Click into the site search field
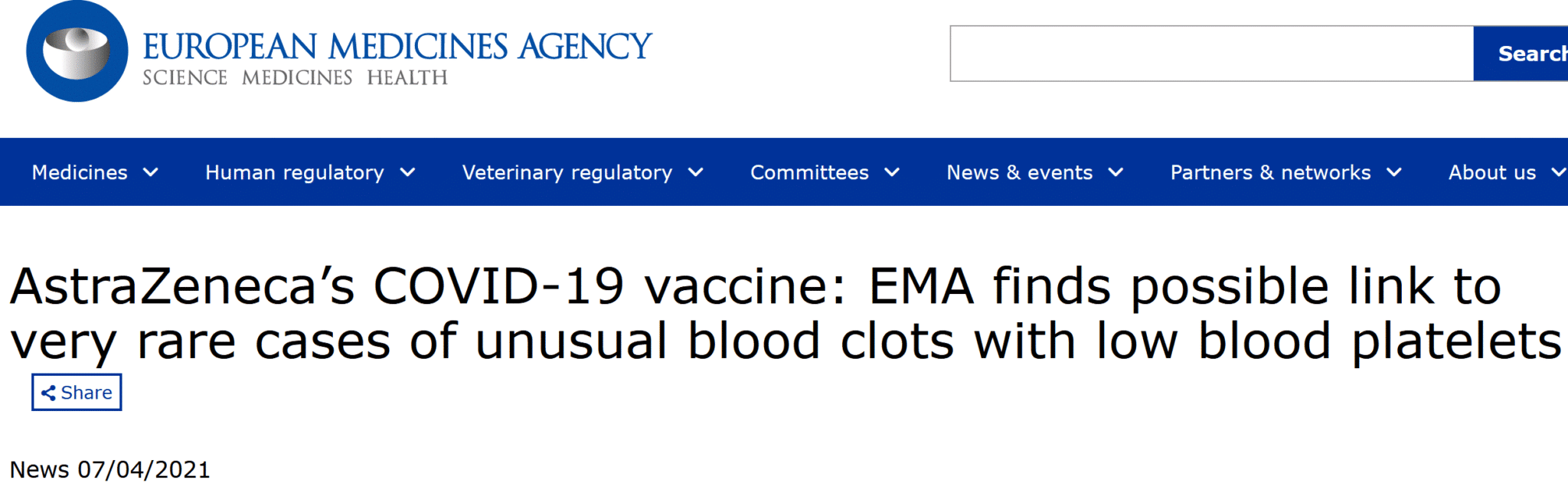The height and width of the screenshot is (496, 1568). click(1211, 54)
